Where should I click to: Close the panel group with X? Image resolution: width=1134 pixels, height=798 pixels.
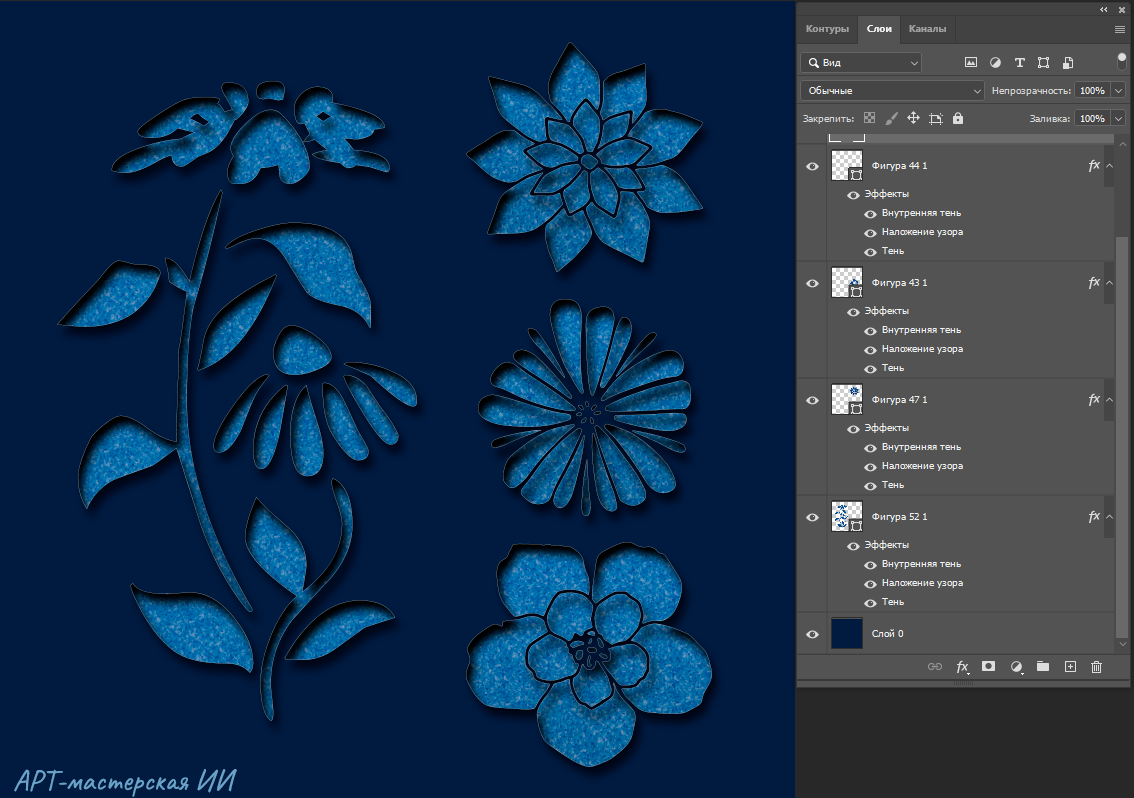[1122, 9]
